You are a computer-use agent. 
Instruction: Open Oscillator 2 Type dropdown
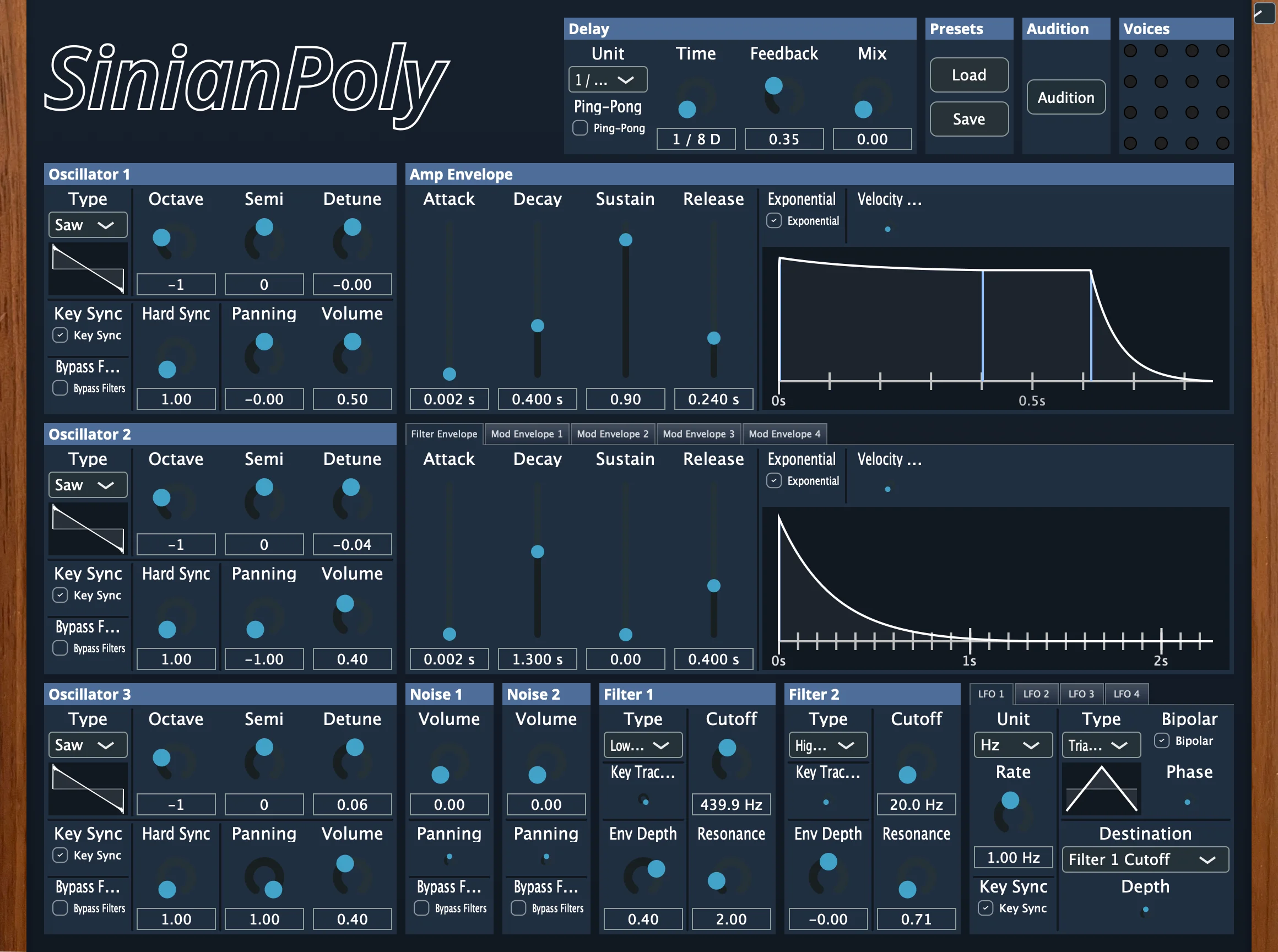88,485
